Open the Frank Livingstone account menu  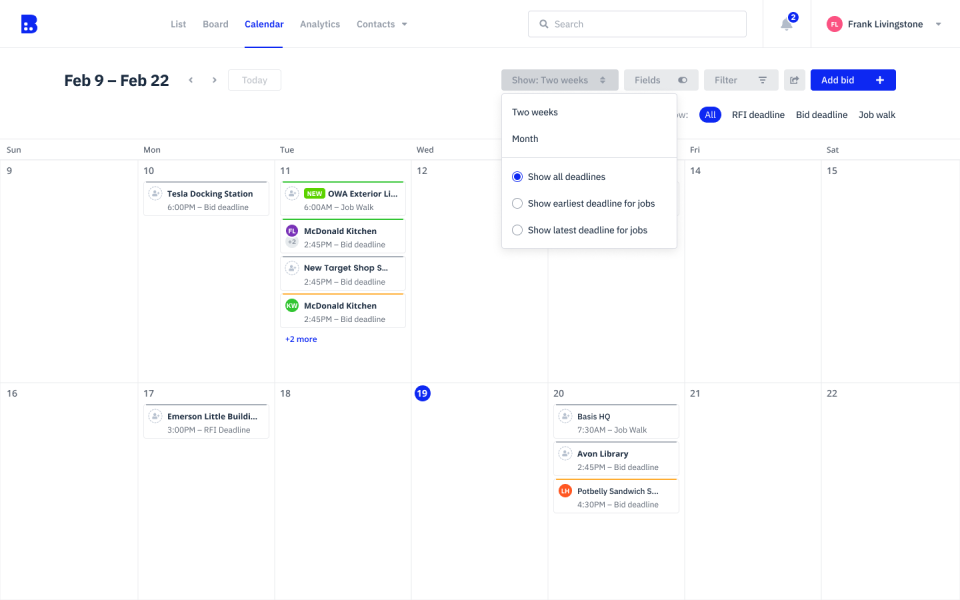pos(884,23)
